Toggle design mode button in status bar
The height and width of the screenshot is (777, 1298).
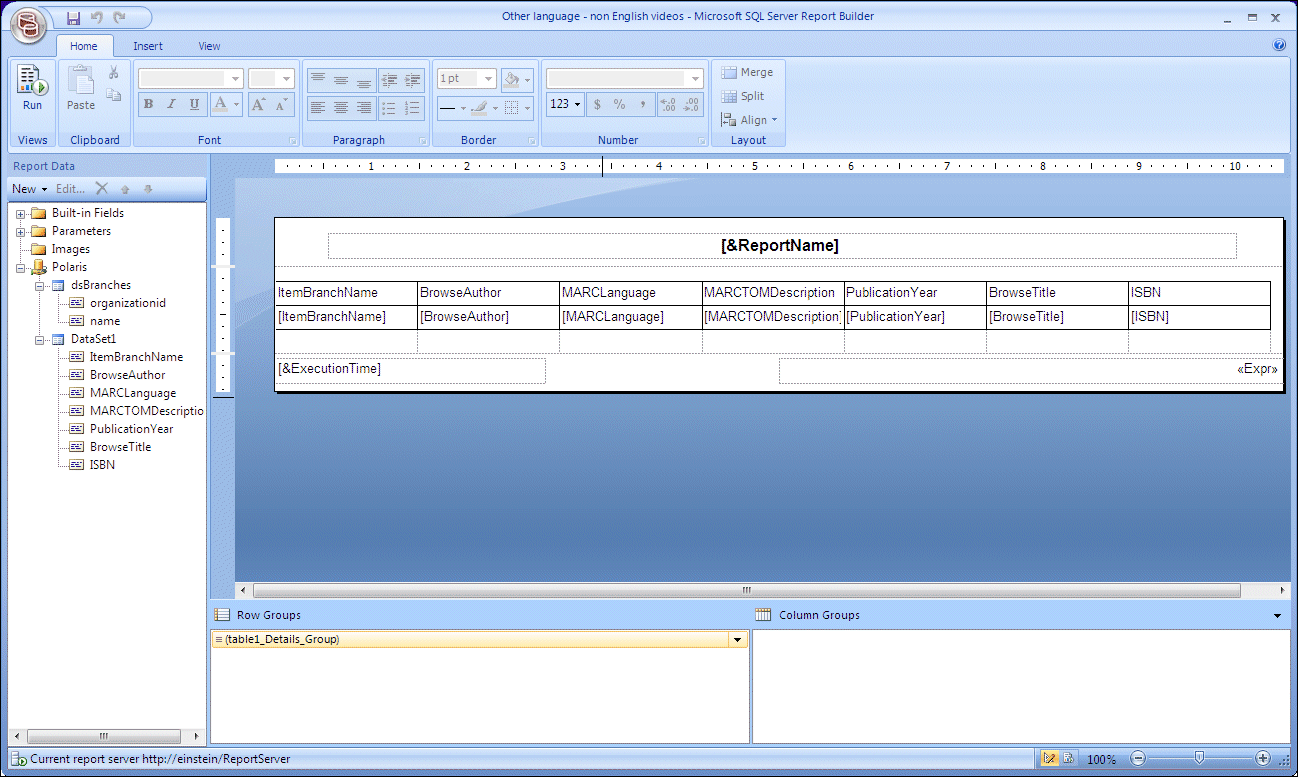pyautogui.click(x=1049, y=759)
